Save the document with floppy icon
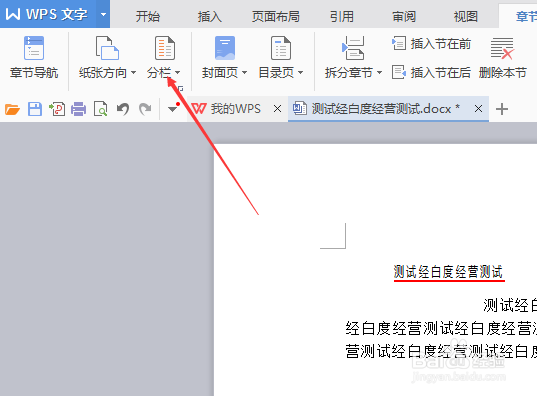The height and width of the screenshot is (396, 537). [x=35, y=109]
